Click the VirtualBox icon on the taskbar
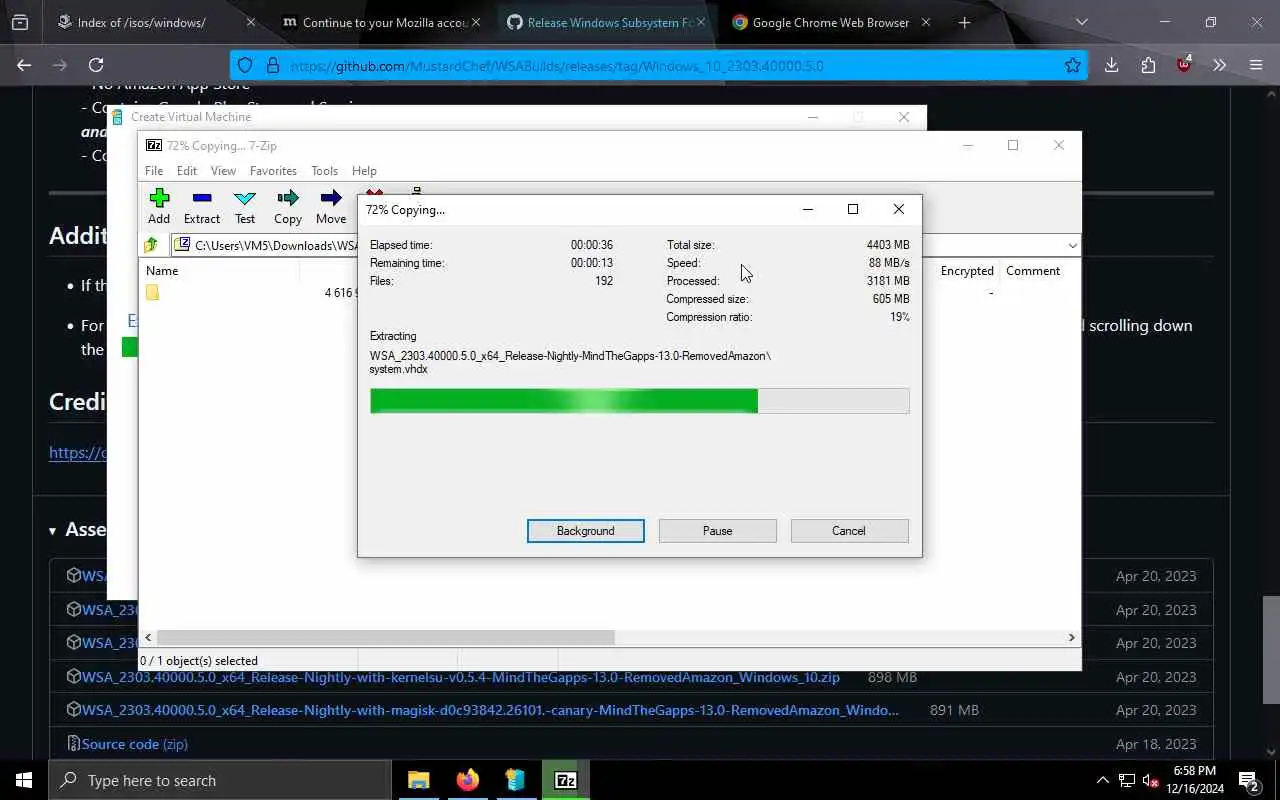 point(516,780)
